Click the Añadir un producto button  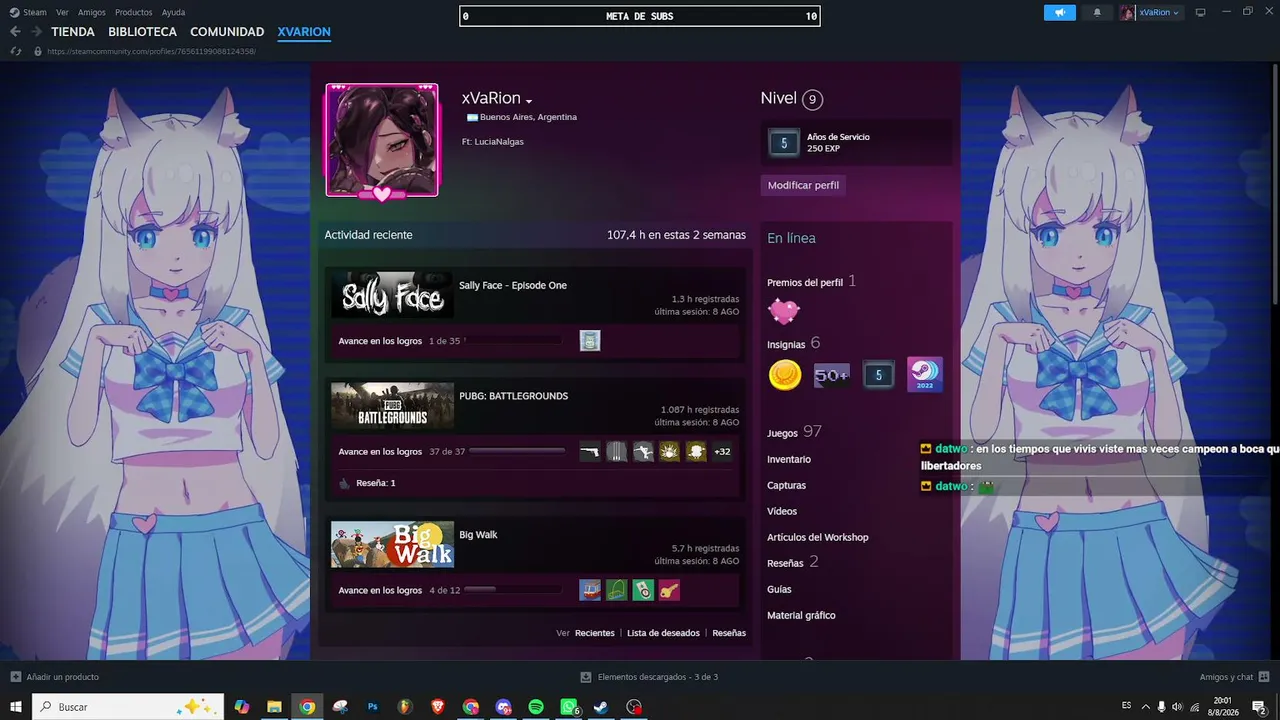point(55,677)
